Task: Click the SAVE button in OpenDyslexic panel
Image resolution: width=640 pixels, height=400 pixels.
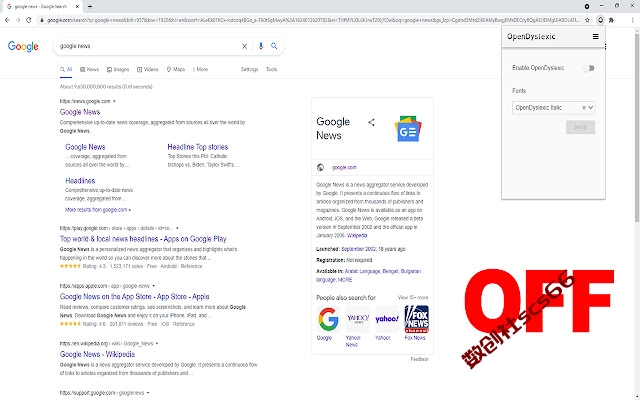Action: click(580, 127)
